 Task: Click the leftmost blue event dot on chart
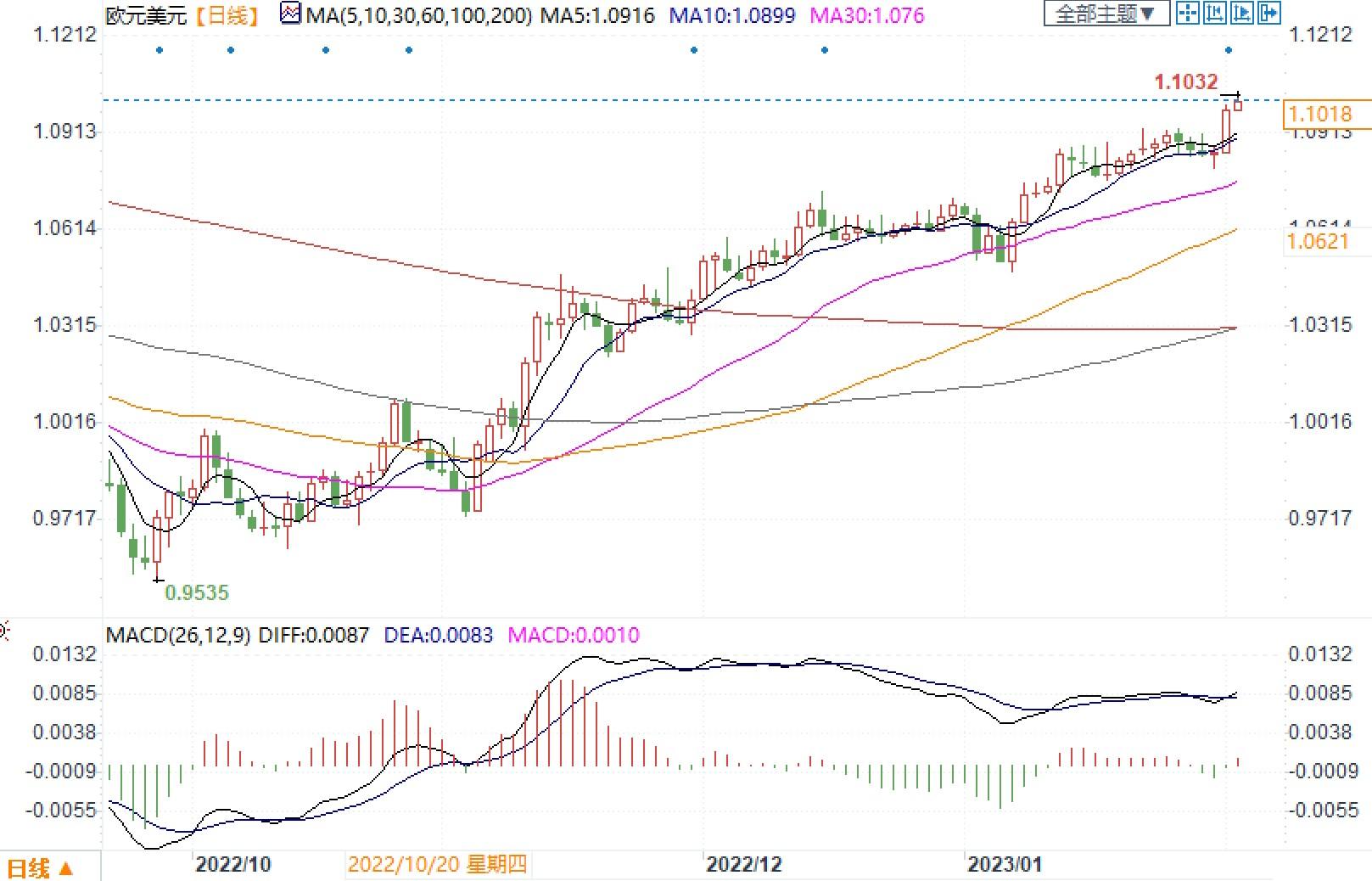click(160, 50)
